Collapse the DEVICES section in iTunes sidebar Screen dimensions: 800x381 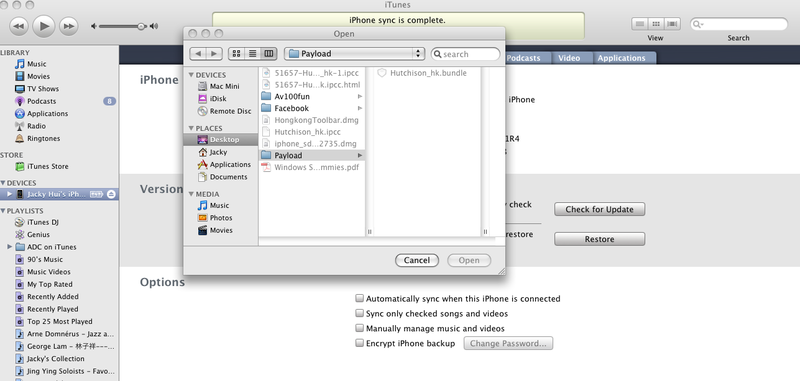click(x=3, y=183)
